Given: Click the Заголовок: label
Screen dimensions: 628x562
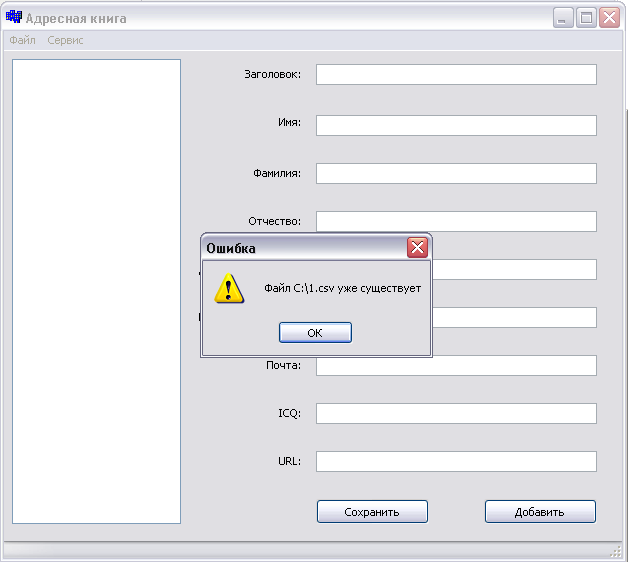Looking at the screenshot, I should (272, 75).
